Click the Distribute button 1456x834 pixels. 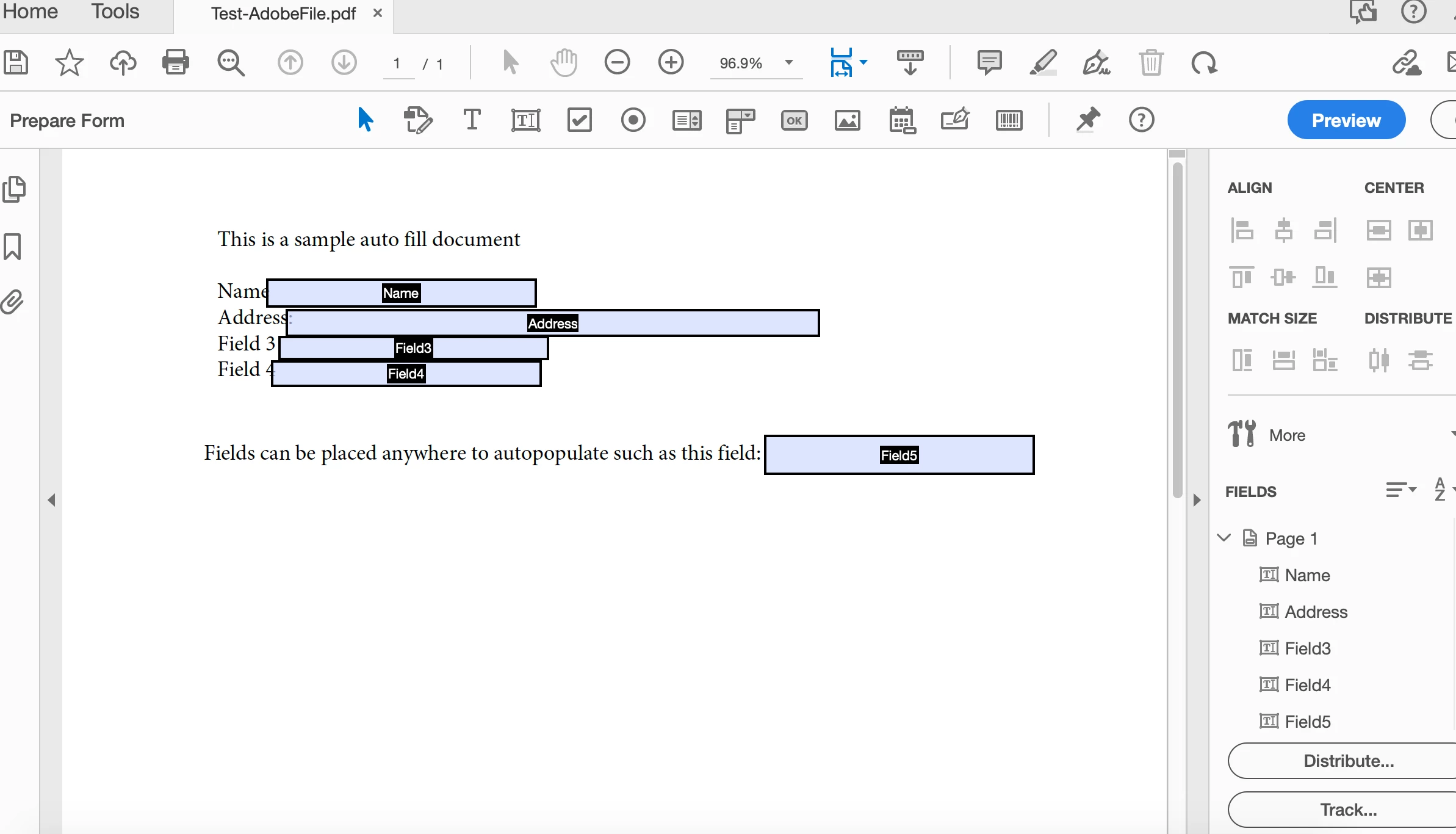(1349, 761)
